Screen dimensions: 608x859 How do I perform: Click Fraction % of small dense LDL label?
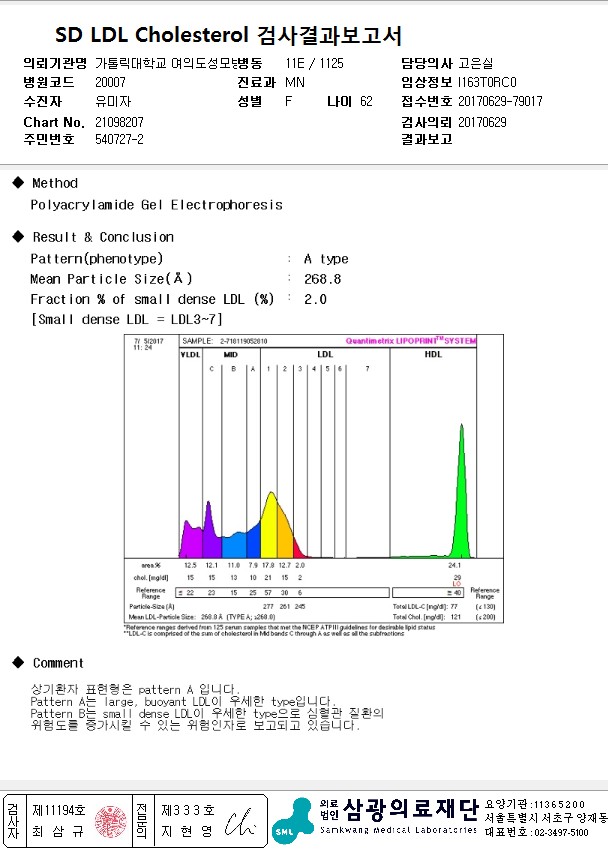pyautogui.click(x=152, y=299)
